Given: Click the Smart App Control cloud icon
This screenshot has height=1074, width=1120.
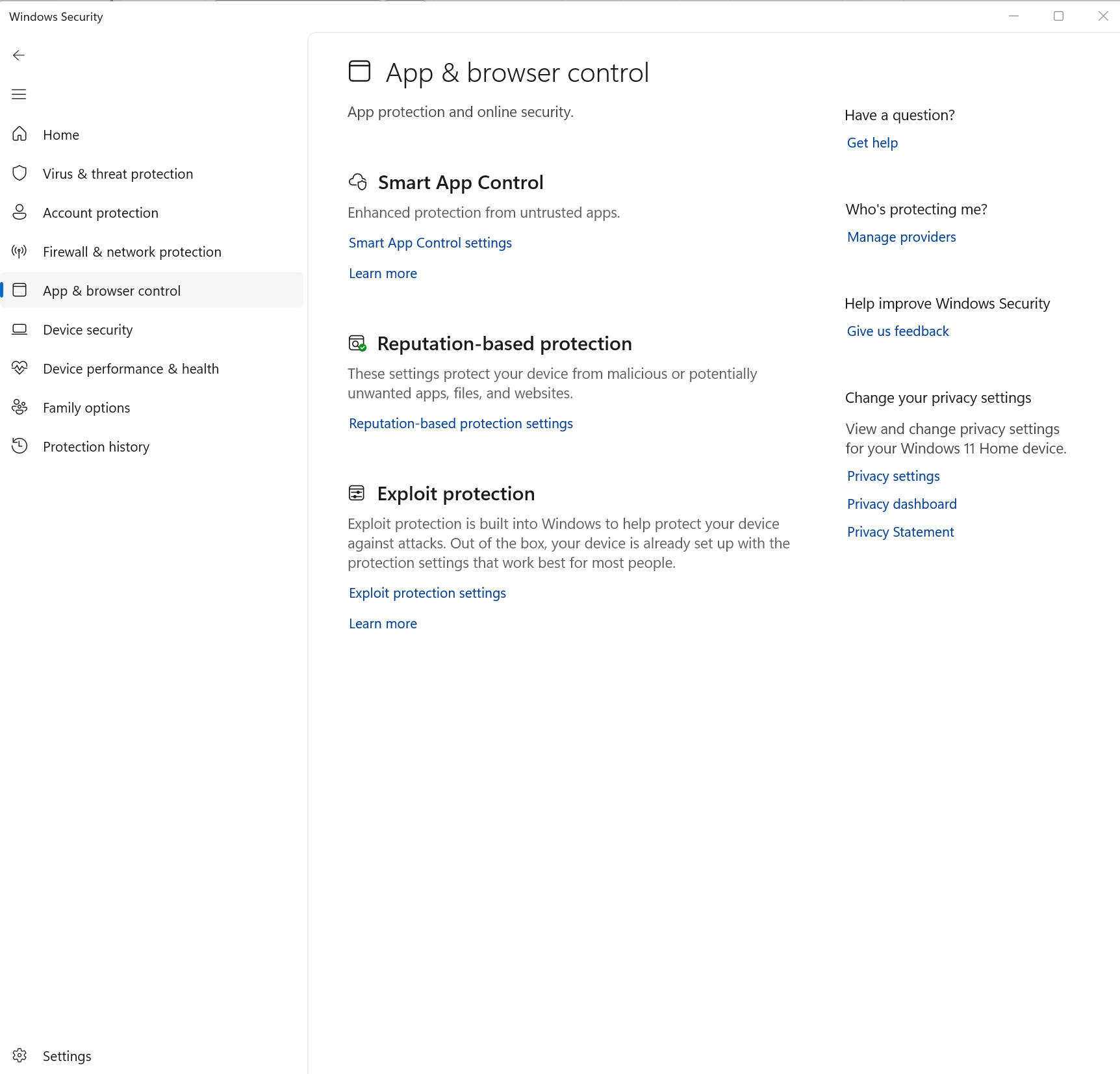Looking at the screenshot, I should [358, 182].
